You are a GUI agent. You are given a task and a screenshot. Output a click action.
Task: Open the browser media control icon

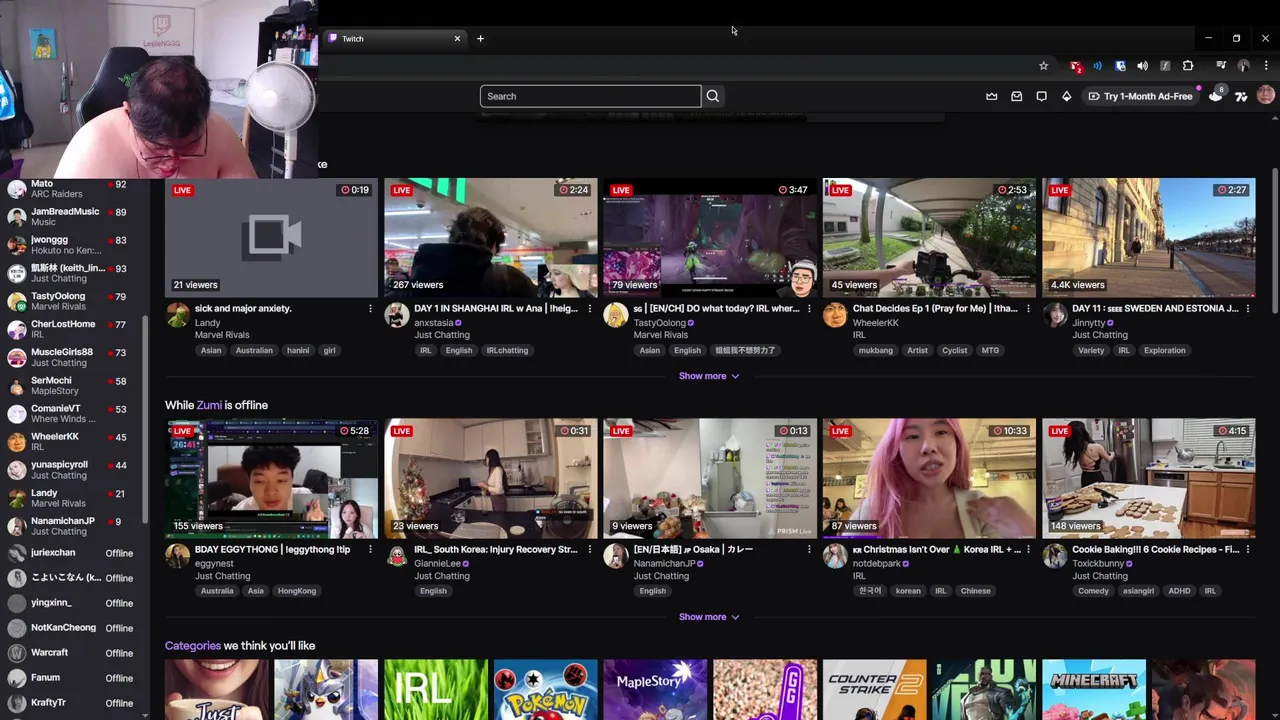[1220, 66]
